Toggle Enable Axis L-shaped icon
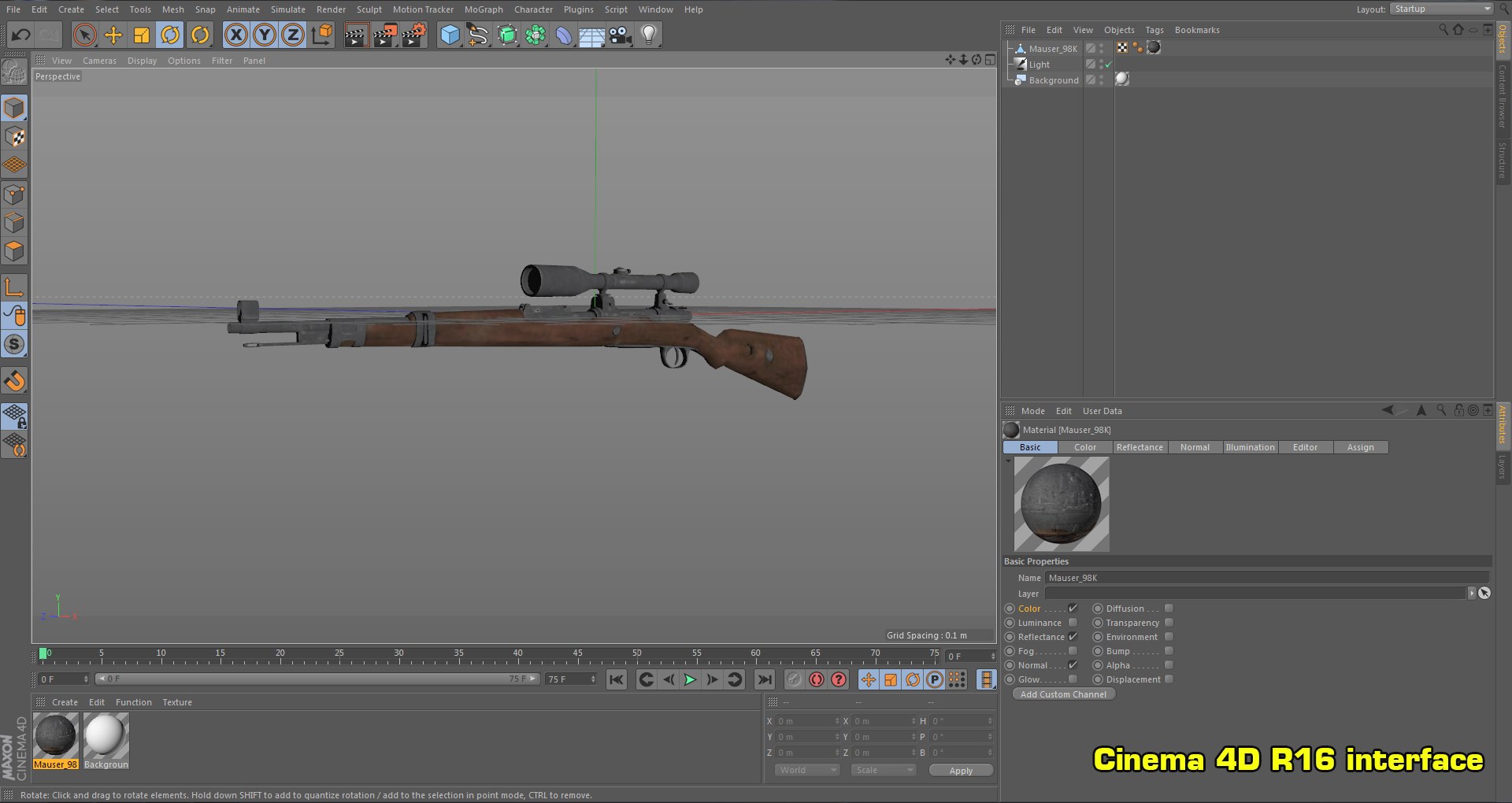The height and width of the screenshot is (803, 1512). (x=14, y=287)
